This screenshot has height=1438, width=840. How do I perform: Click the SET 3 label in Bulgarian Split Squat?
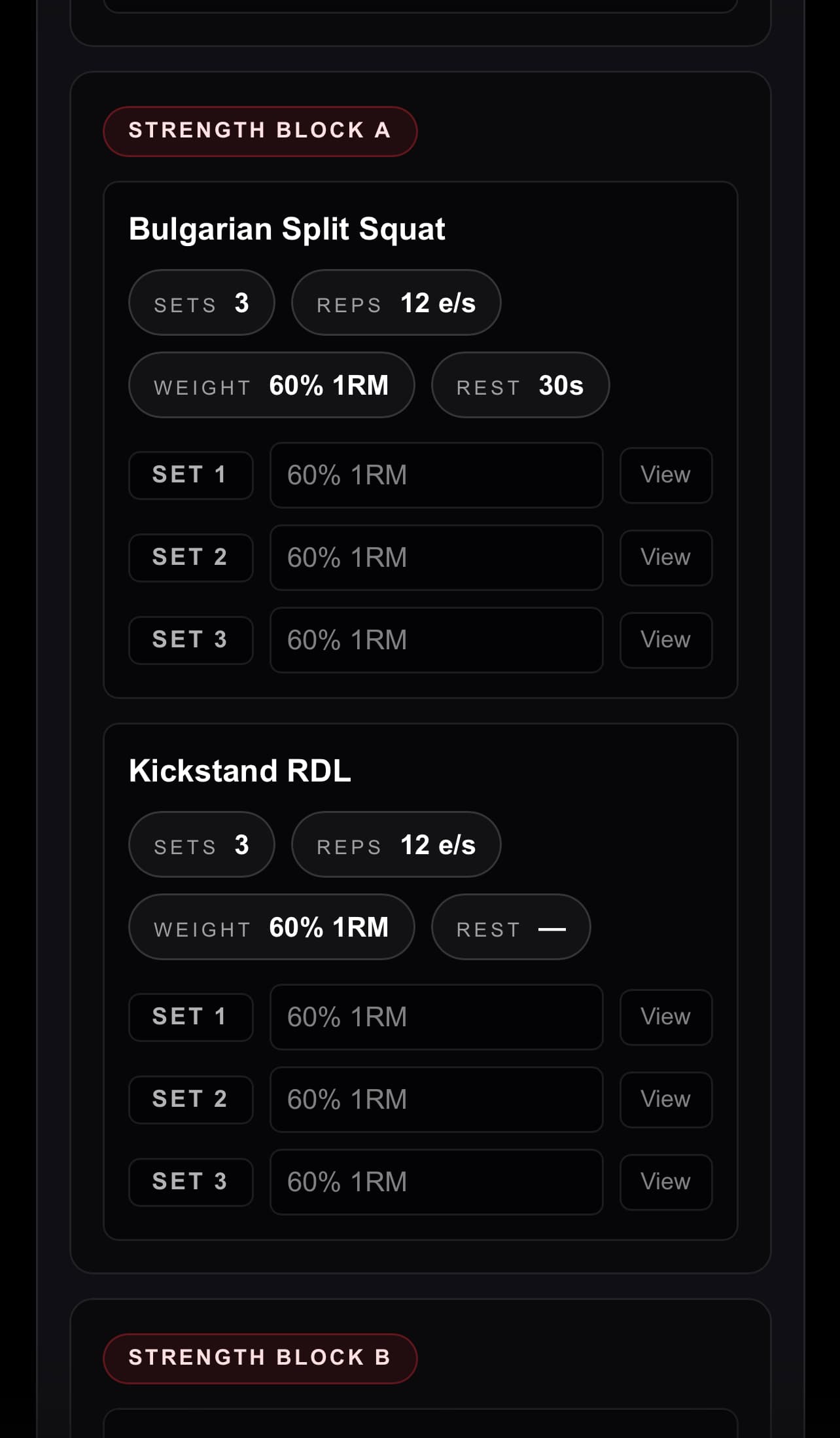coord(190,640)
